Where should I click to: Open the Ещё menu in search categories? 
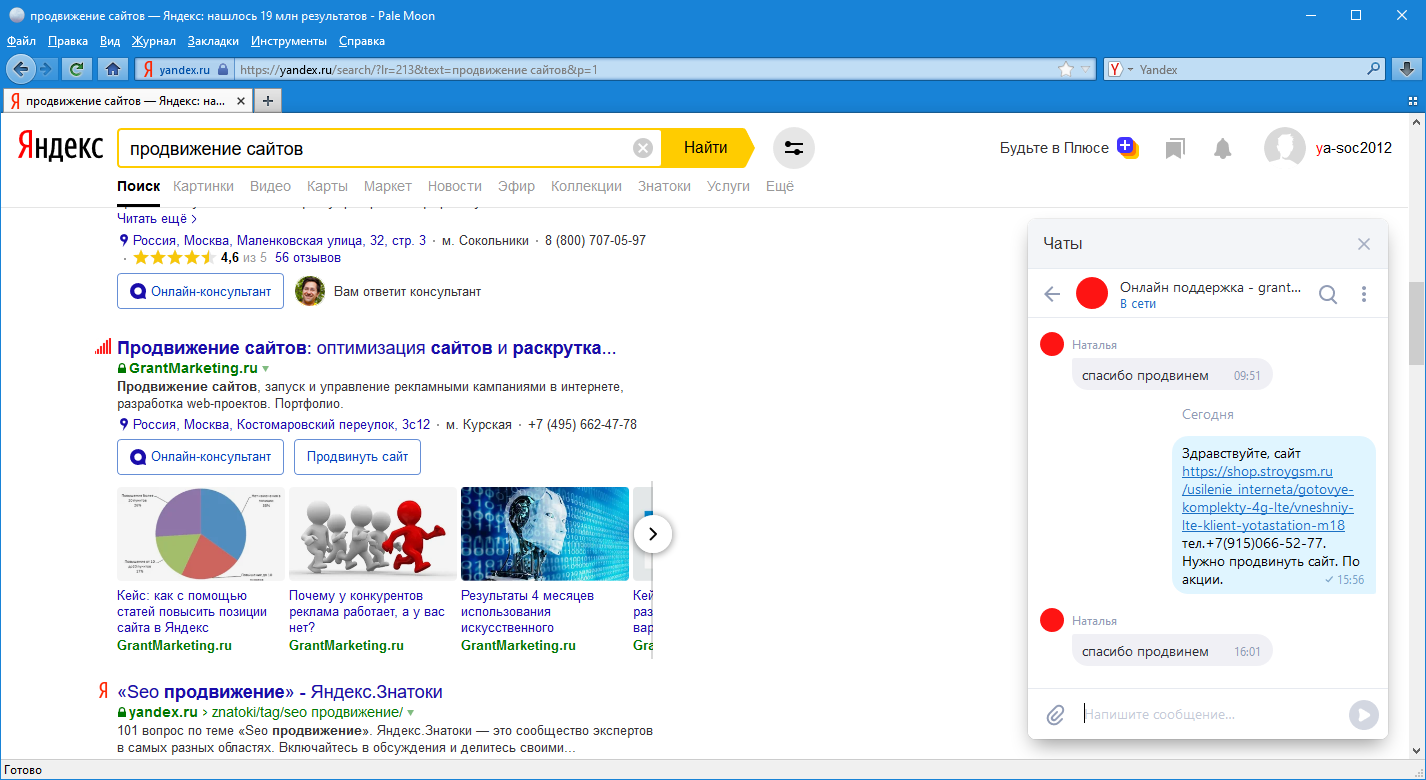click(x=780, y=186)
